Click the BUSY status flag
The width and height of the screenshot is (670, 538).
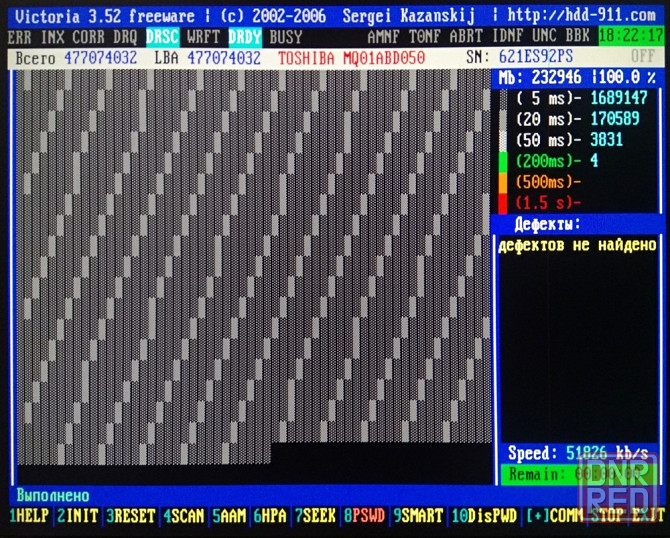286,36
